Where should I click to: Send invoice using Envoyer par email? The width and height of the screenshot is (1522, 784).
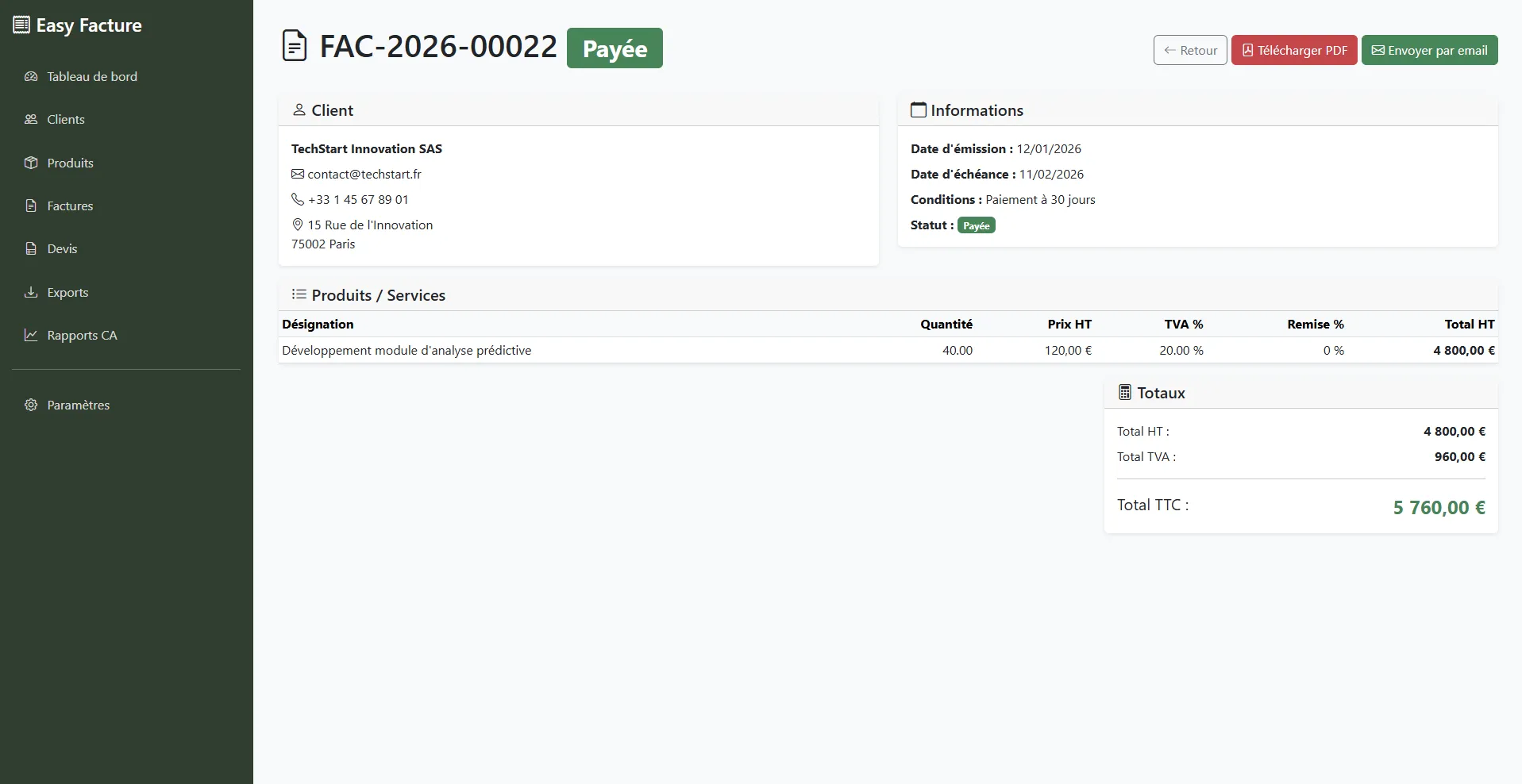1429,50
